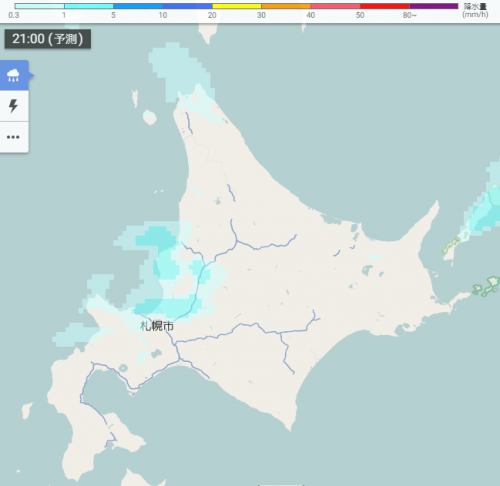The image size is (500, 486).
Task: Click the dark blue 10–20 legend swatch
Action: 187,6
